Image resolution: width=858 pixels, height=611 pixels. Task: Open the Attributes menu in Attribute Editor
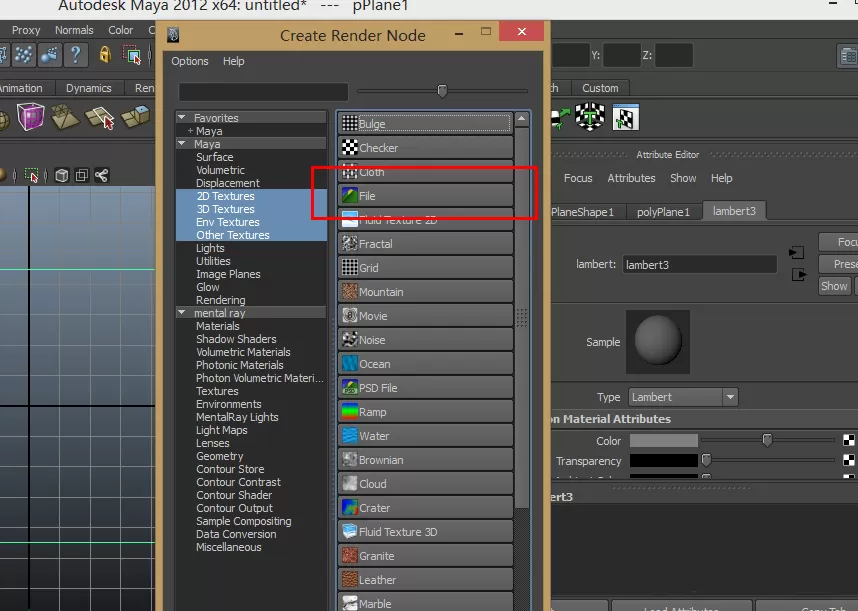coord(631,178)
